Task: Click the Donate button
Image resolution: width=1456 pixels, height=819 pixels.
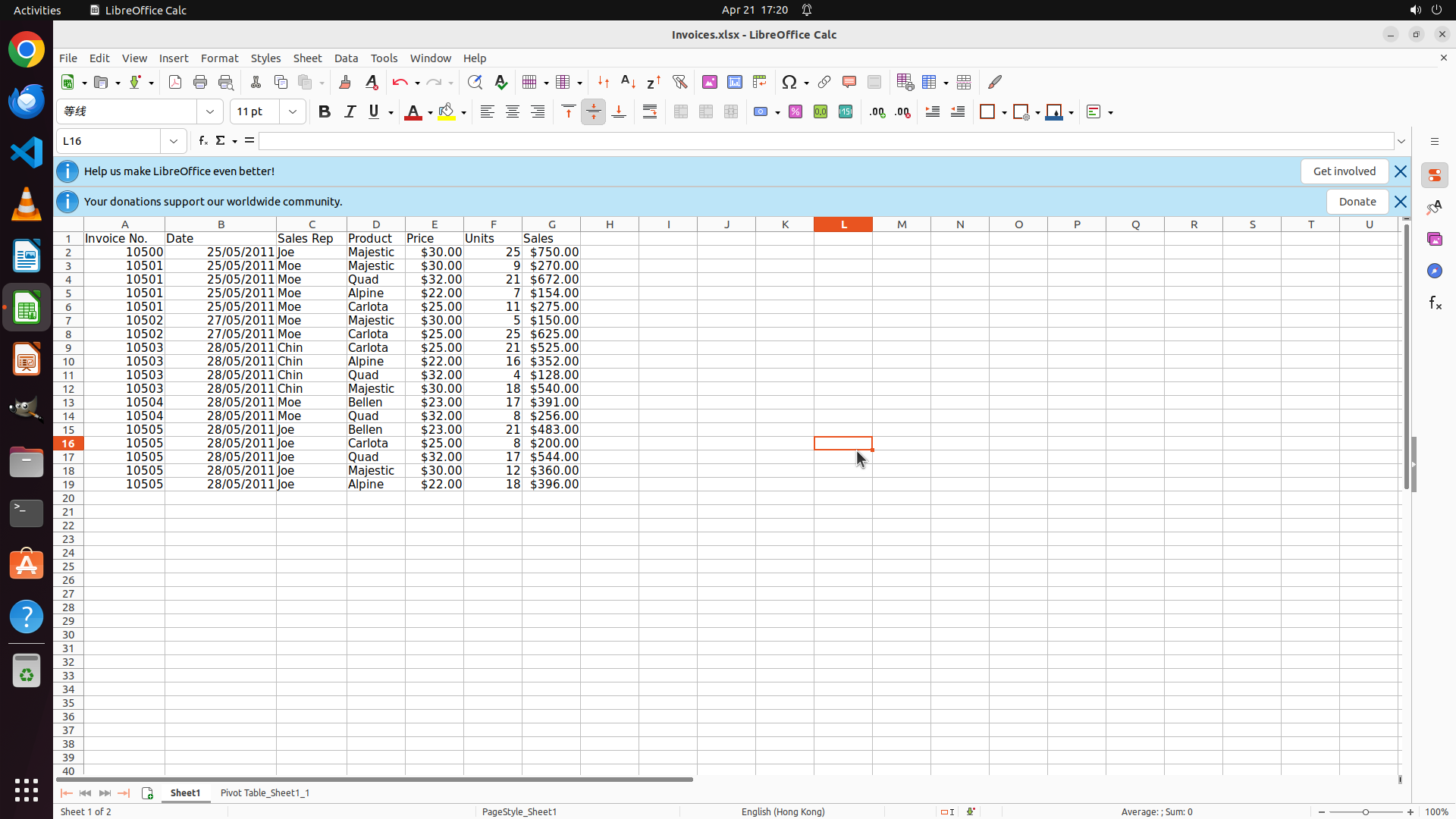Action: [x=1357, y=202]
